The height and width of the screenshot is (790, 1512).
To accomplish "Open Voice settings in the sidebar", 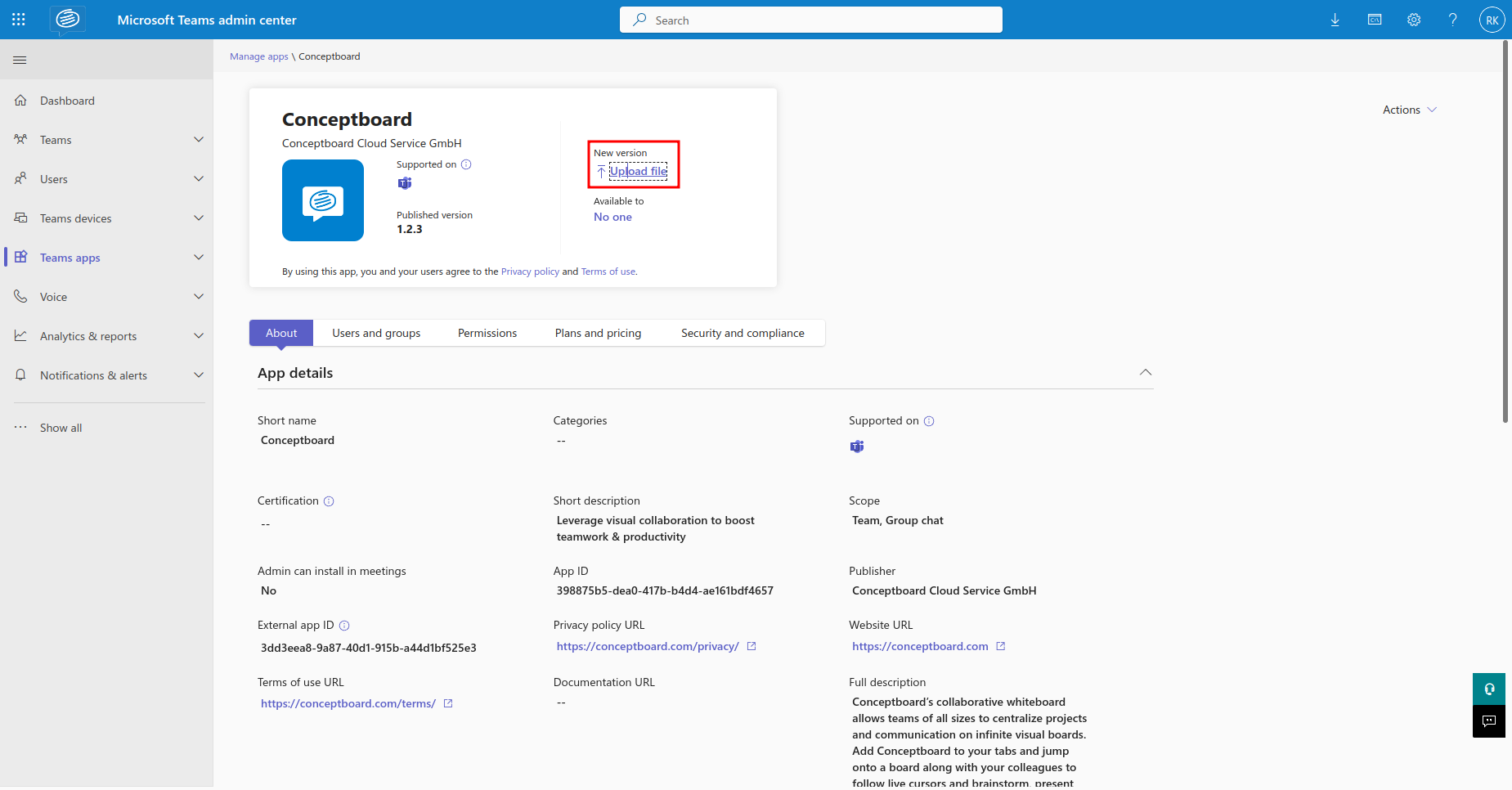I will click(x=53, y=296).
